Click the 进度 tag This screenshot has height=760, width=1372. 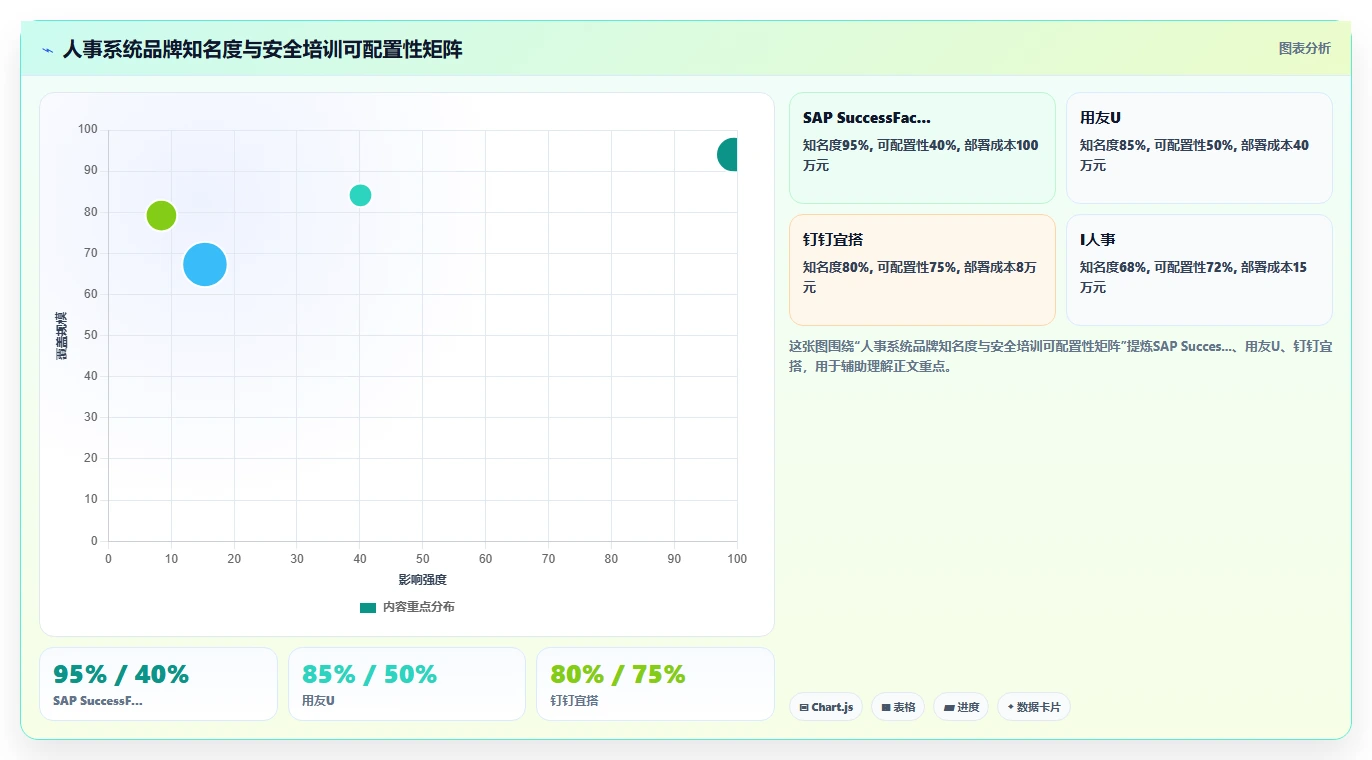click(x=961, y=707)
